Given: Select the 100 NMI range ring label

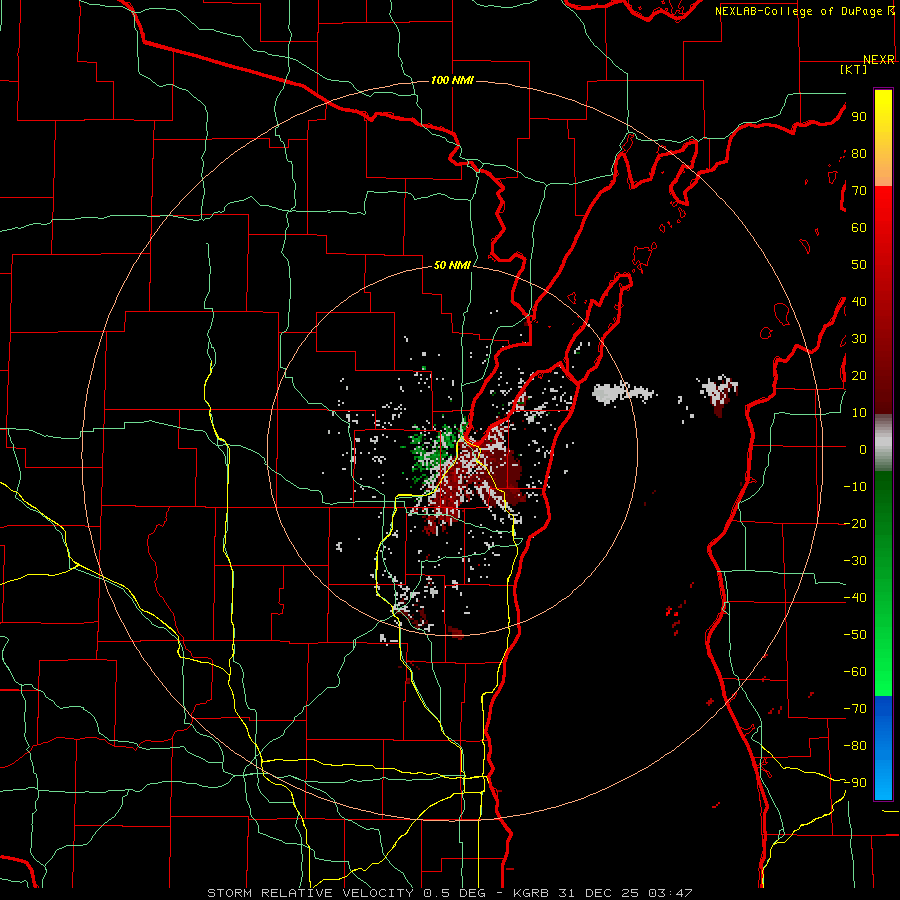Looking at the screenshot, I should click(452, 80).
